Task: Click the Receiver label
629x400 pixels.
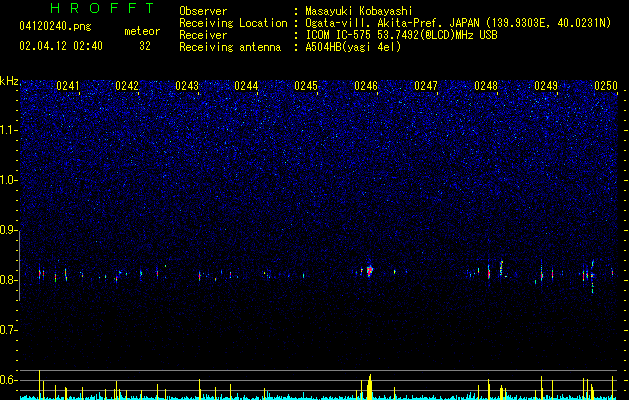Action: (203, 35)
